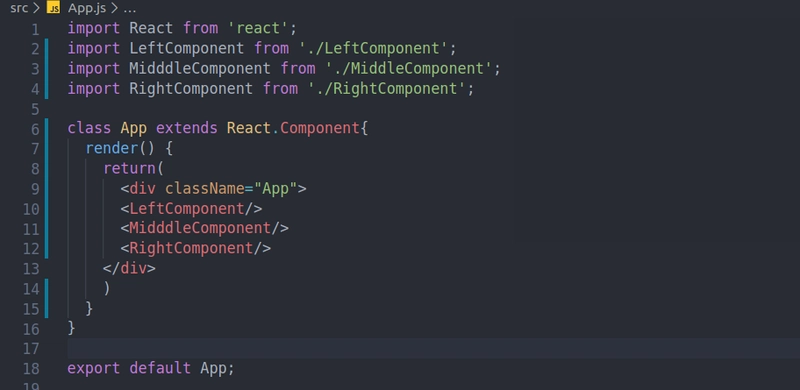Click the 'return' keyword on line 8
Screen dimensions: 800x390
coord(129,168)
